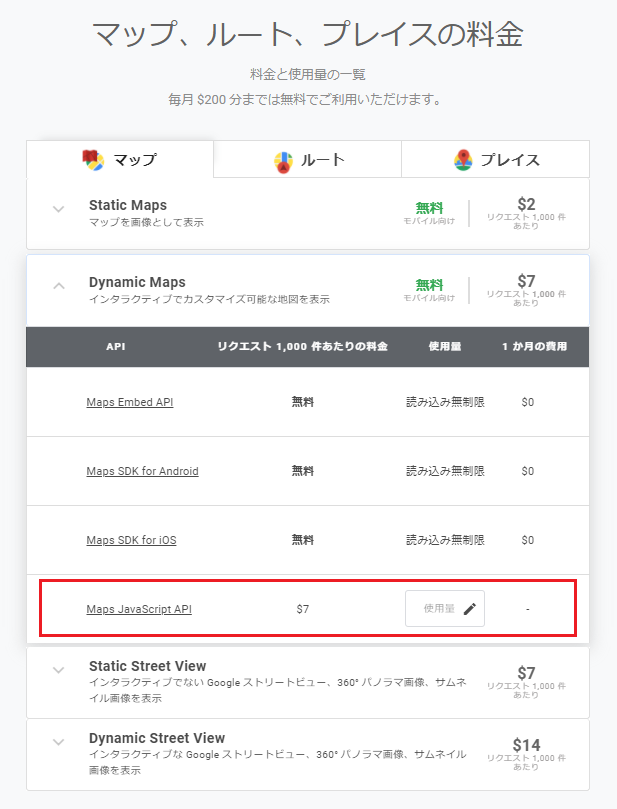Expand the Dynamic Street View chevron
Image resolution: width=617 pixels, height=809 pixels.
pyautogui.click(x=59, y=742)
